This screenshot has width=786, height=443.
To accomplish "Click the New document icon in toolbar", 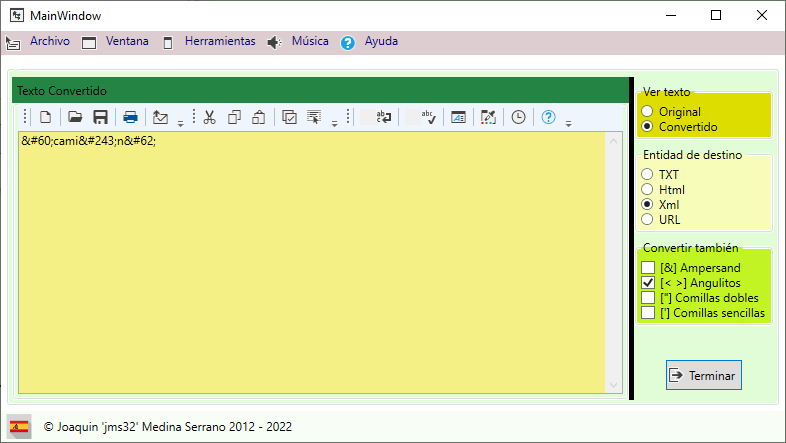I will (45, 117).
